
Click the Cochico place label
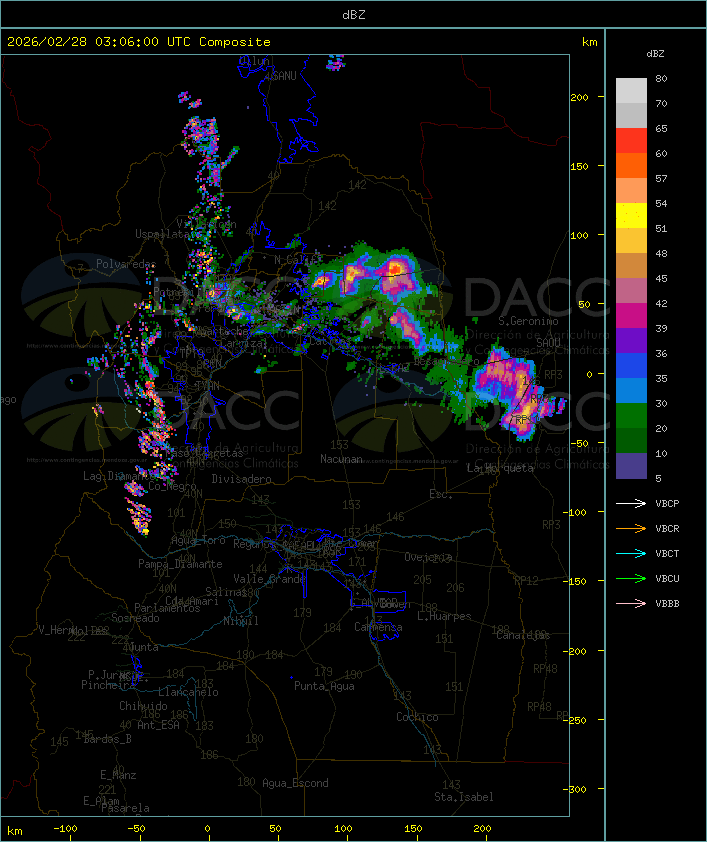(x=417, y=717)
